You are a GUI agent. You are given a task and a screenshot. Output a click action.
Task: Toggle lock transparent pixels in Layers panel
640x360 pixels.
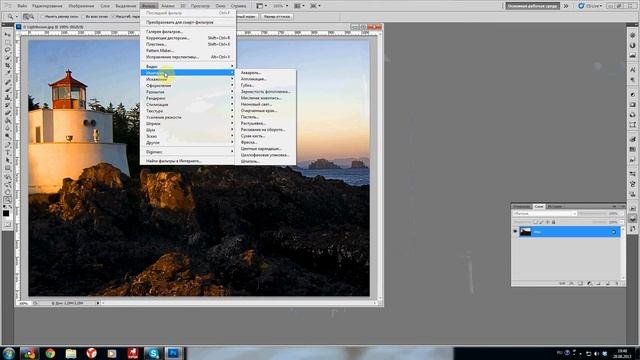[535, 222]
